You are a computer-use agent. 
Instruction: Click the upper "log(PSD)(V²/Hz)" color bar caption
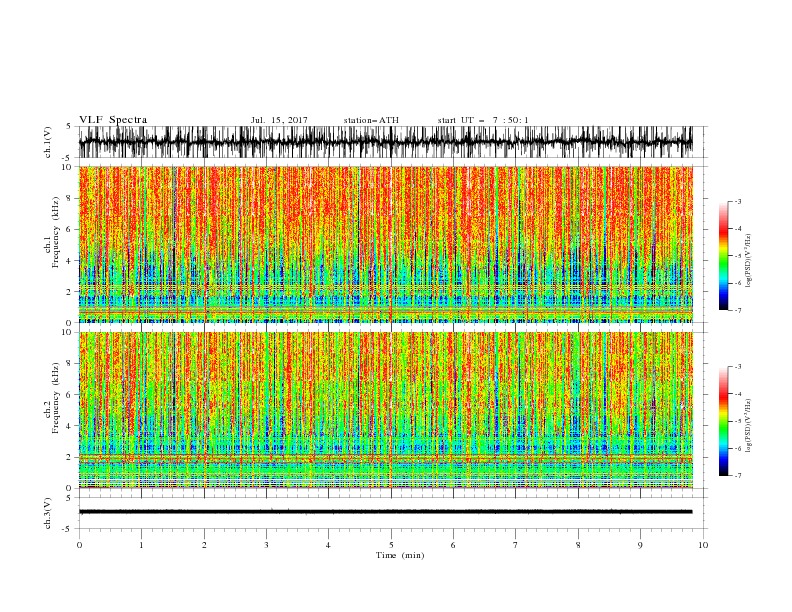click(x=749, y=261)
